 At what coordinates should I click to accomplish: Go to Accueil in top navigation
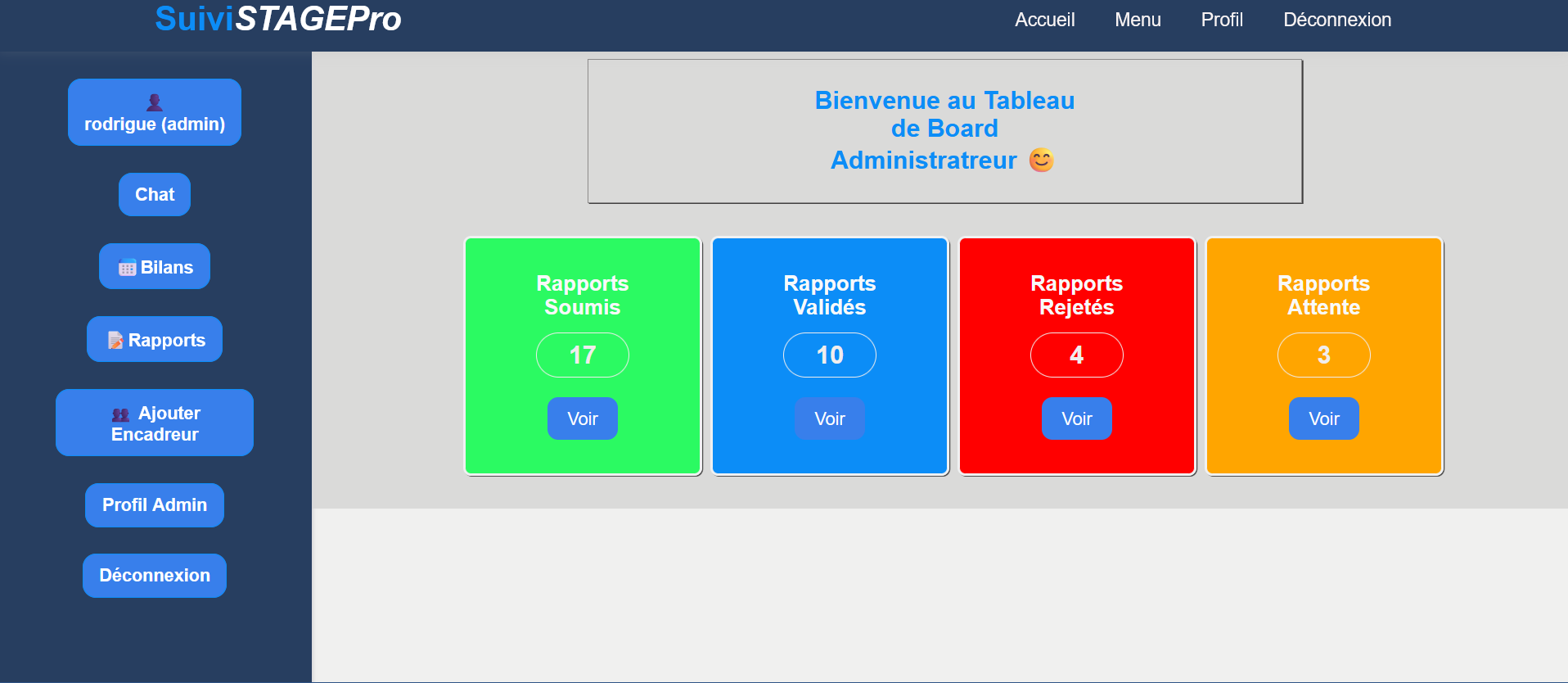pos(1045,20)
